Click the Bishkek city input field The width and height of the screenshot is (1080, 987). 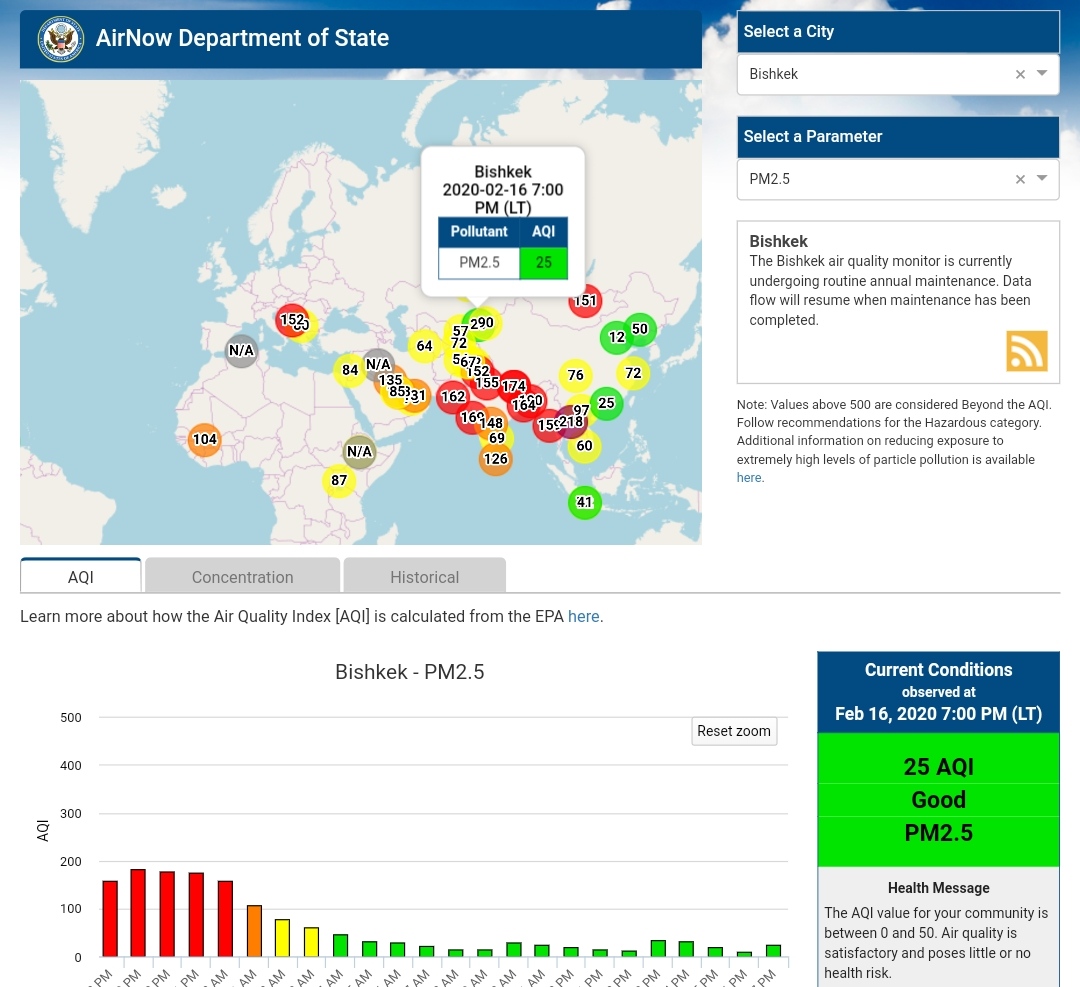click(x=870, y=74)
